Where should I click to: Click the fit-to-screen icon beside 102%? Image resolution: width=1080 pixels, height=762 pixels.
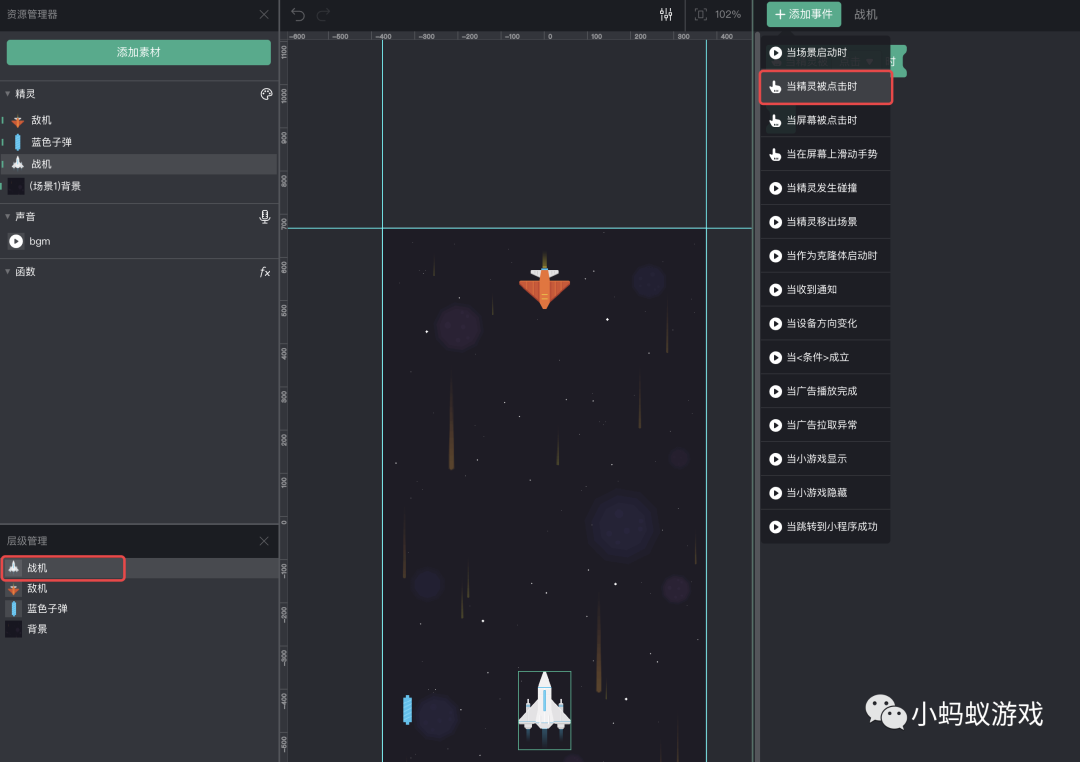[700, 14]
